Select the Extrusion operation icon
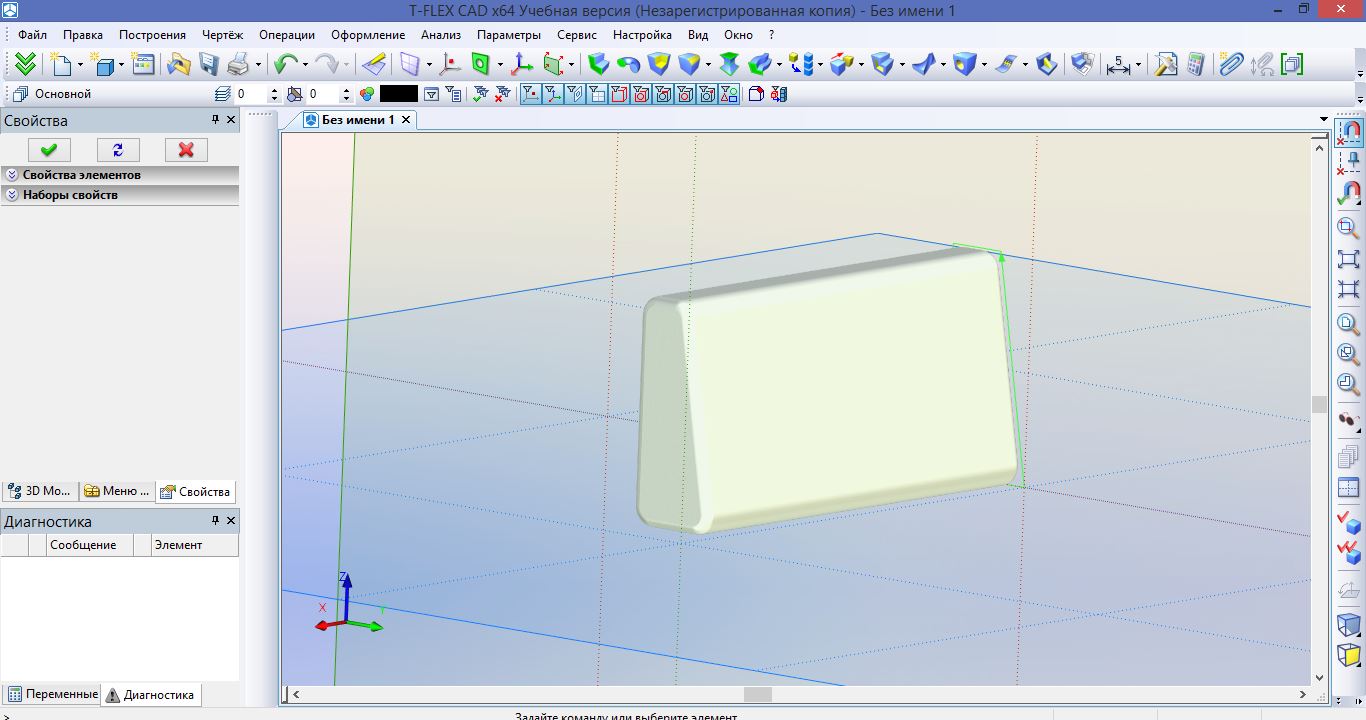 coord(598,65)
